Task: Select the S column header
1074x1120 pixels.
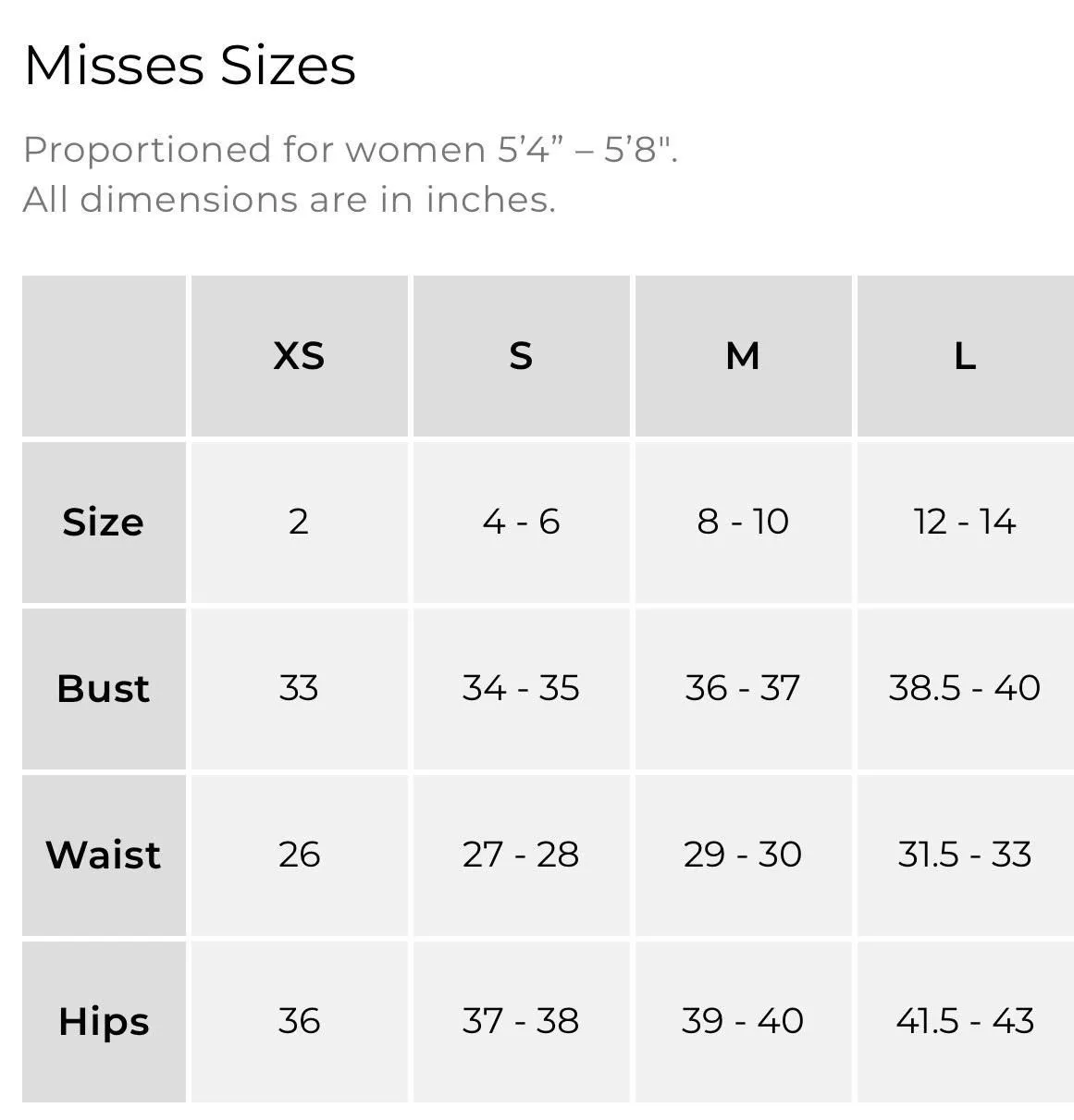Action: tap(521, 356)
